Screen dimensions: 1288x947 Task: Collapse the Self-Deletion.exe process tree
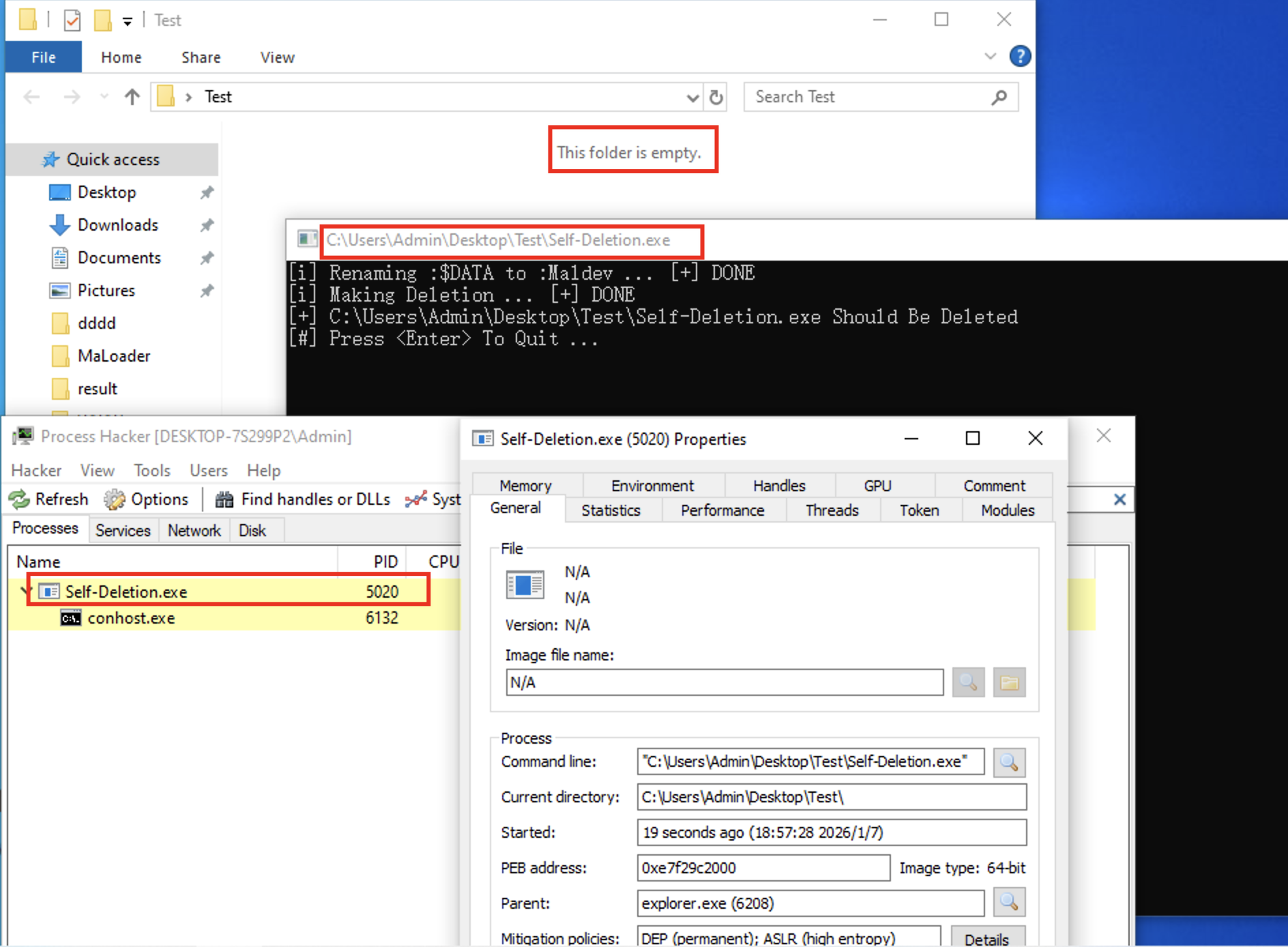click(25, 591)
